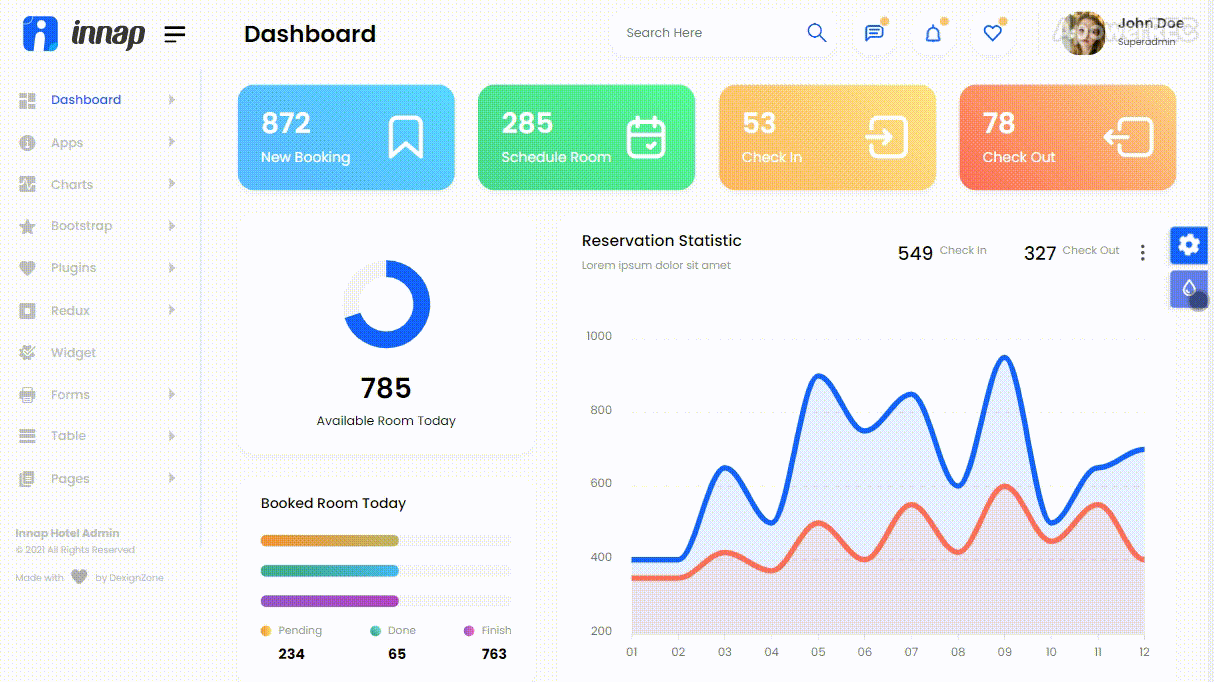Open the water drop theme icon

coord(1188,289)
